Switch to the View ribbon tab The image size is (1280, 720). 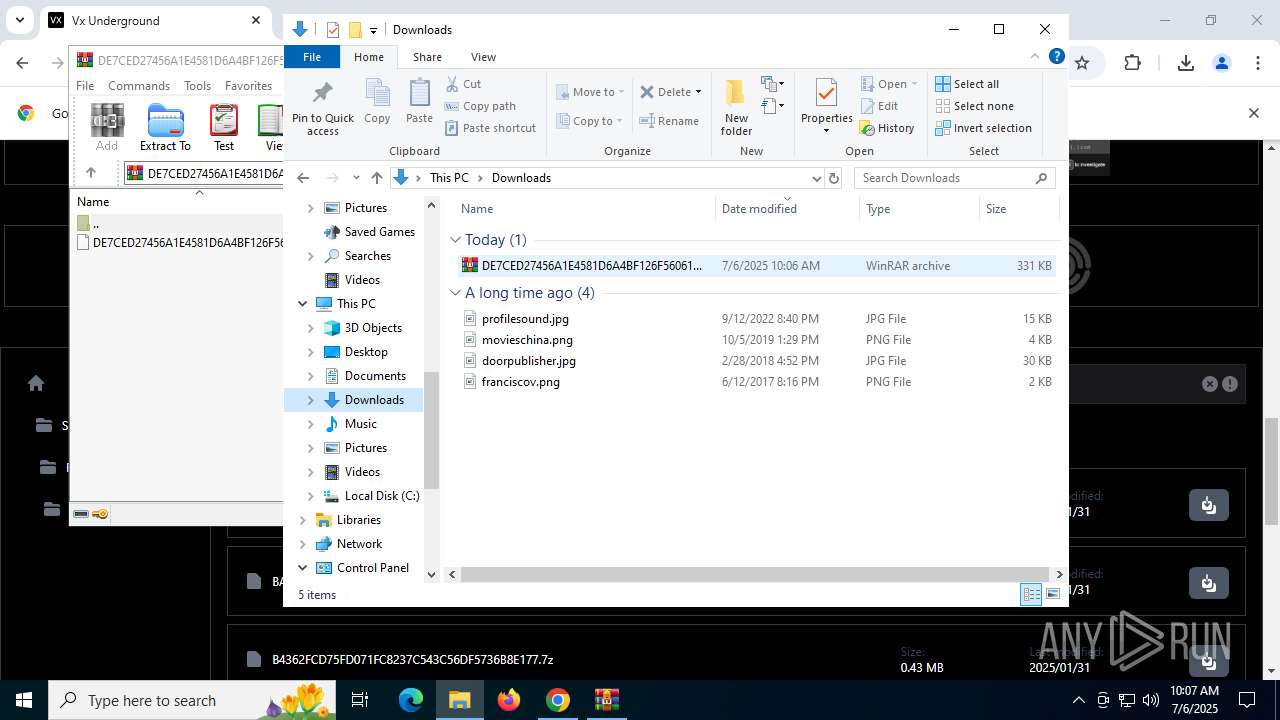(x=483, y=57)
